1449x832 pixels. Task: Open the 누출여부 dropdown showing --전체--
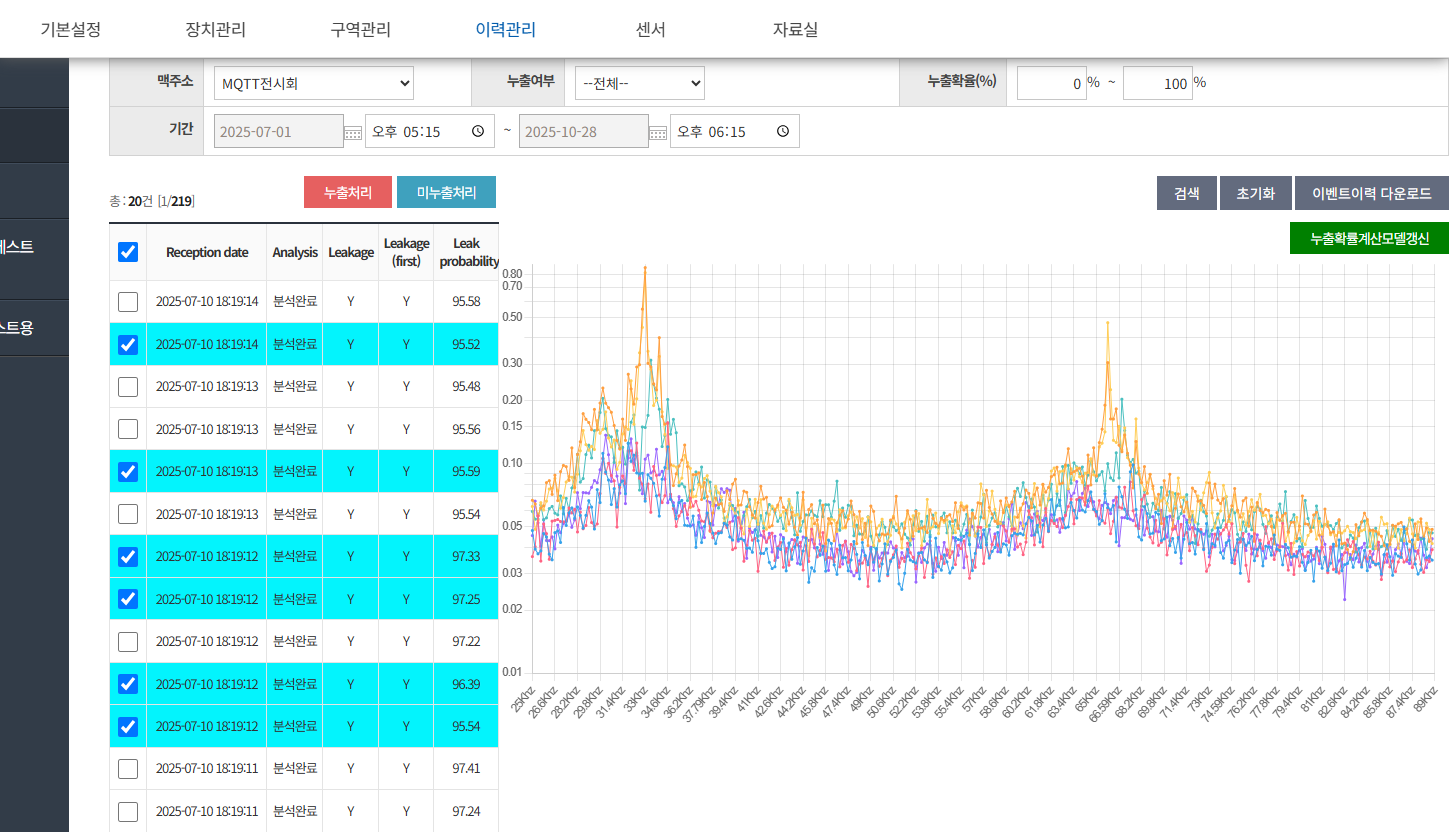(640, 84)
